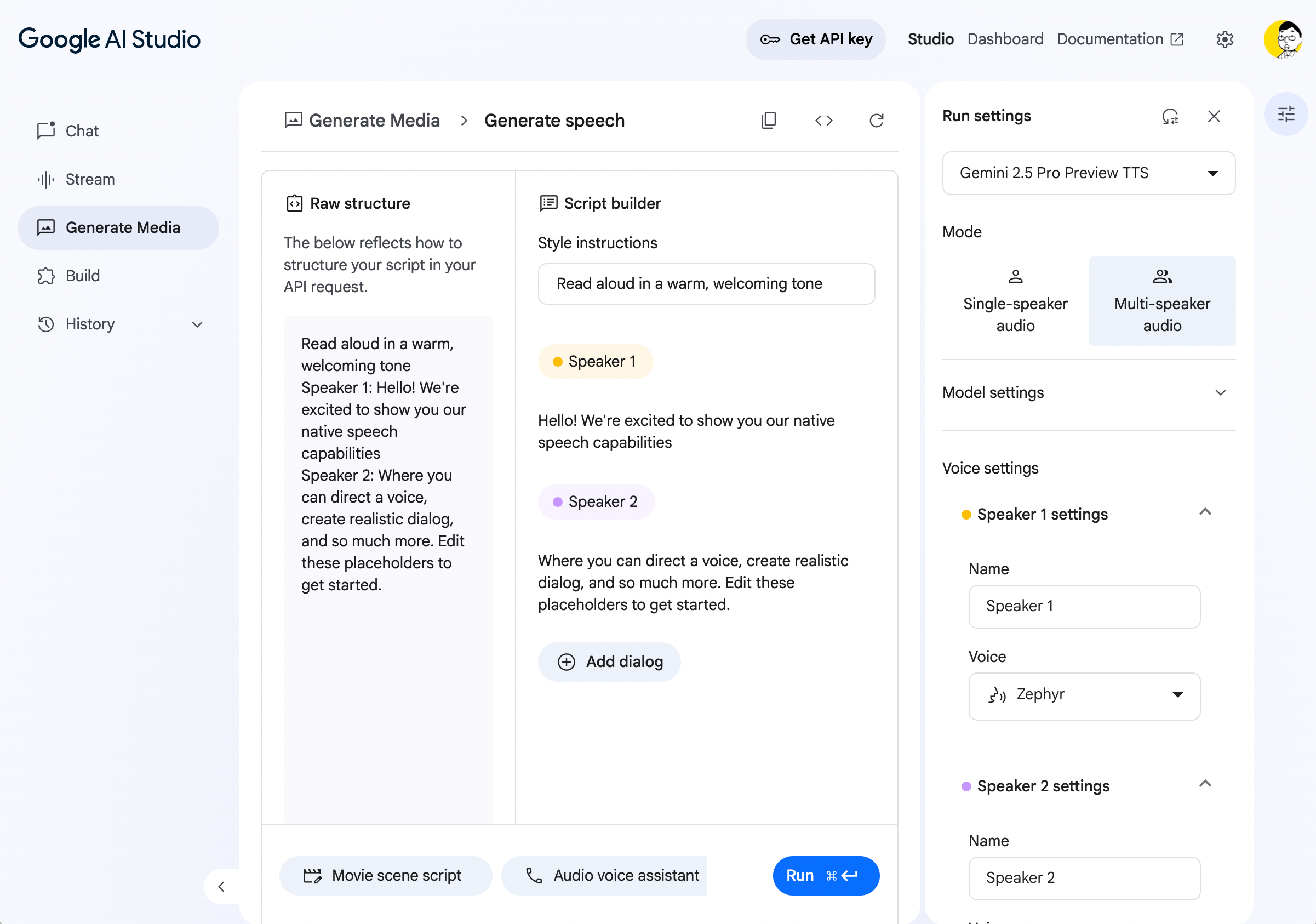
Task: Select Multi-speaker audio mode
Action: coord(1162,301)
